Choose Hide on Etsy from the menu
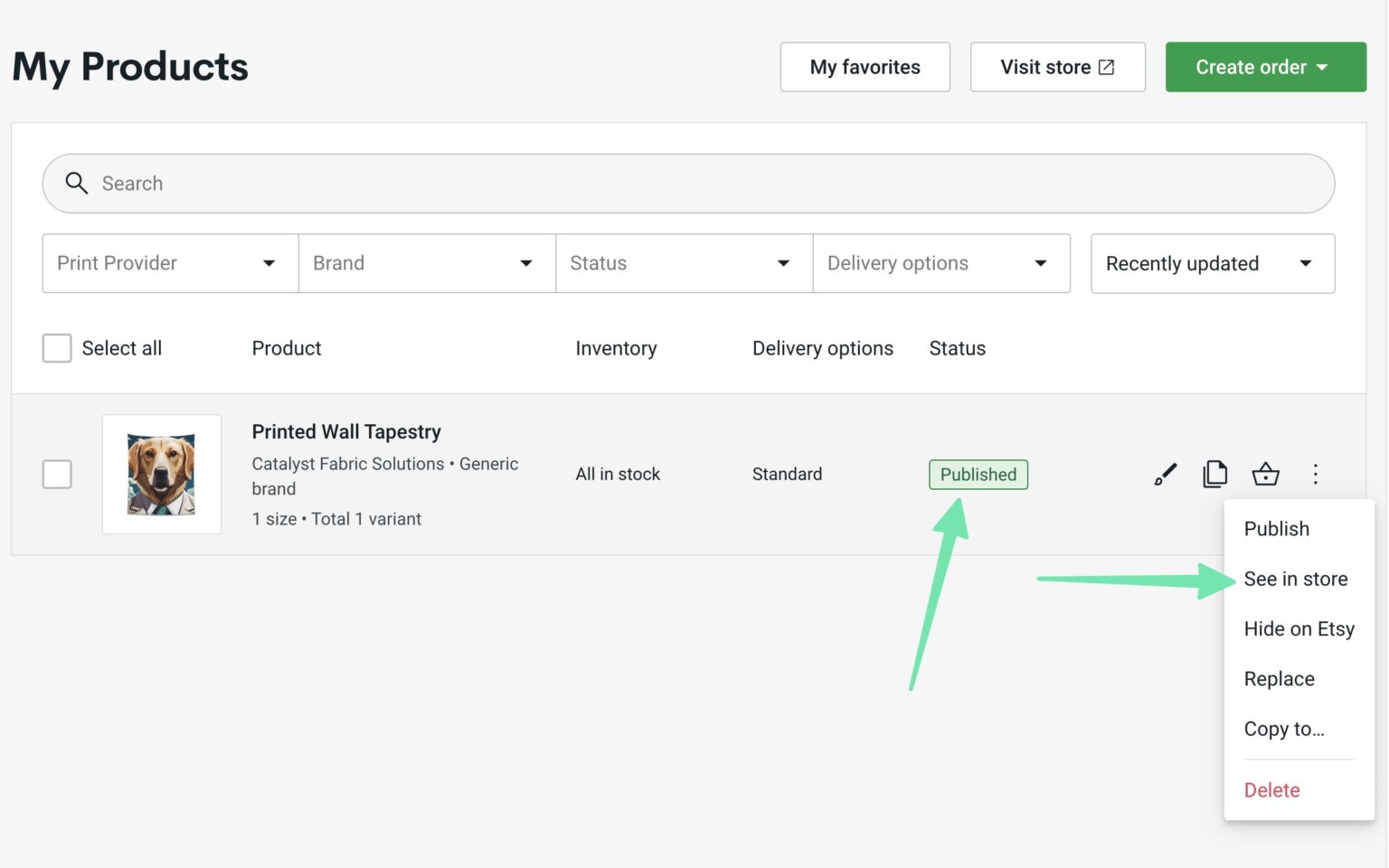1389x868 pixels. coord(1299,628)
